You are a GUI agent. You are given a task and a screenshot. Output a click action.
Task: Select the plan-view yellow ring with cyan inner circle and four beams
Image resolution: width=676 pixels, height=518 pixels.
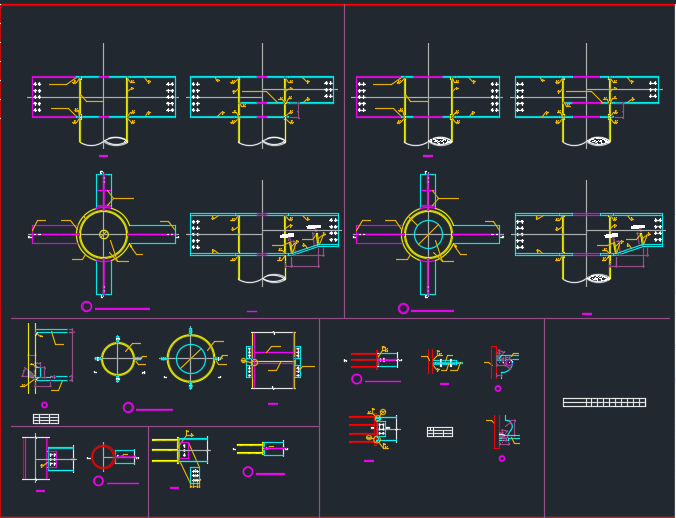tap(428, 235)
